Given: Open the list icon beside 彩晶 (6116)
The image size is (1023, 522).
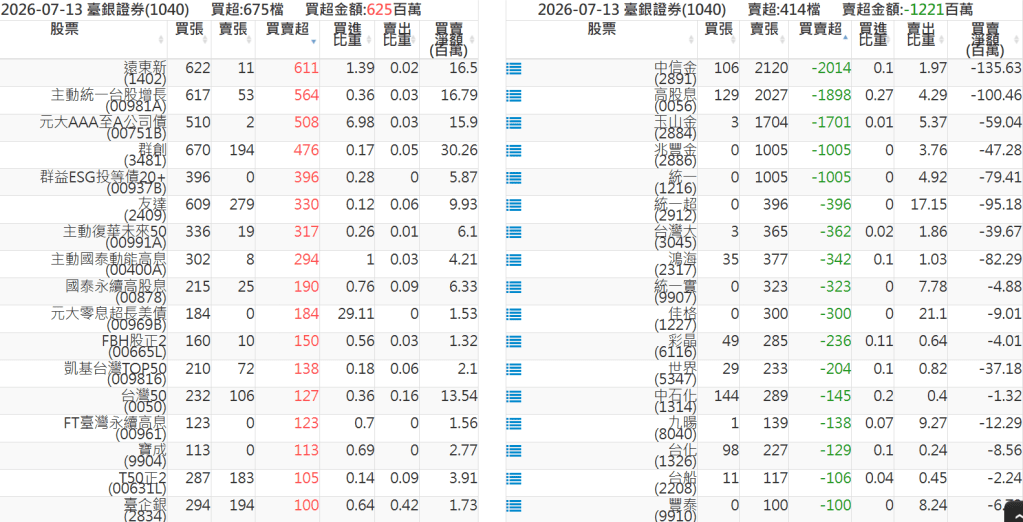Looking at the screenshot, I should pos(513,341).
